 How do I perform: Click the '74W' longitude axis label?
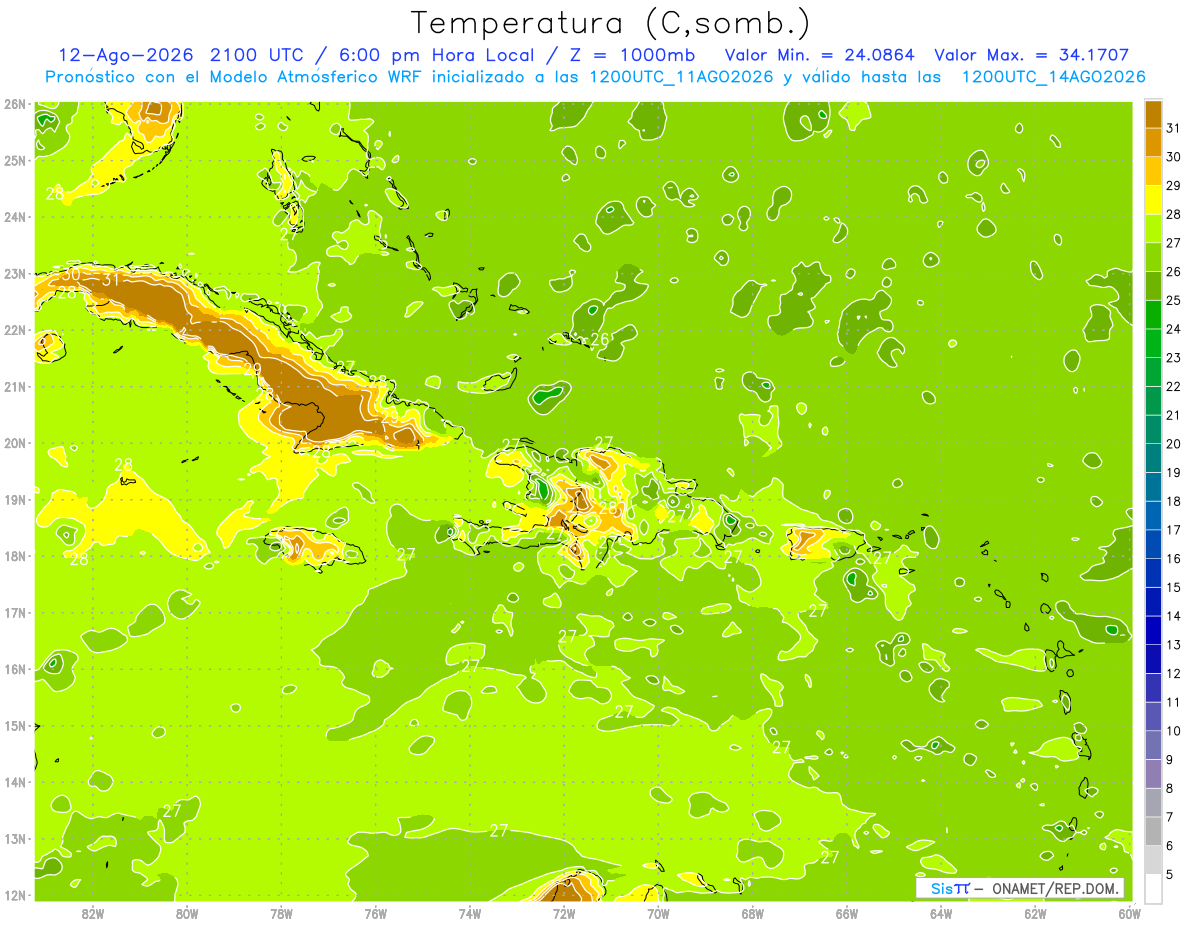(470, 913)
